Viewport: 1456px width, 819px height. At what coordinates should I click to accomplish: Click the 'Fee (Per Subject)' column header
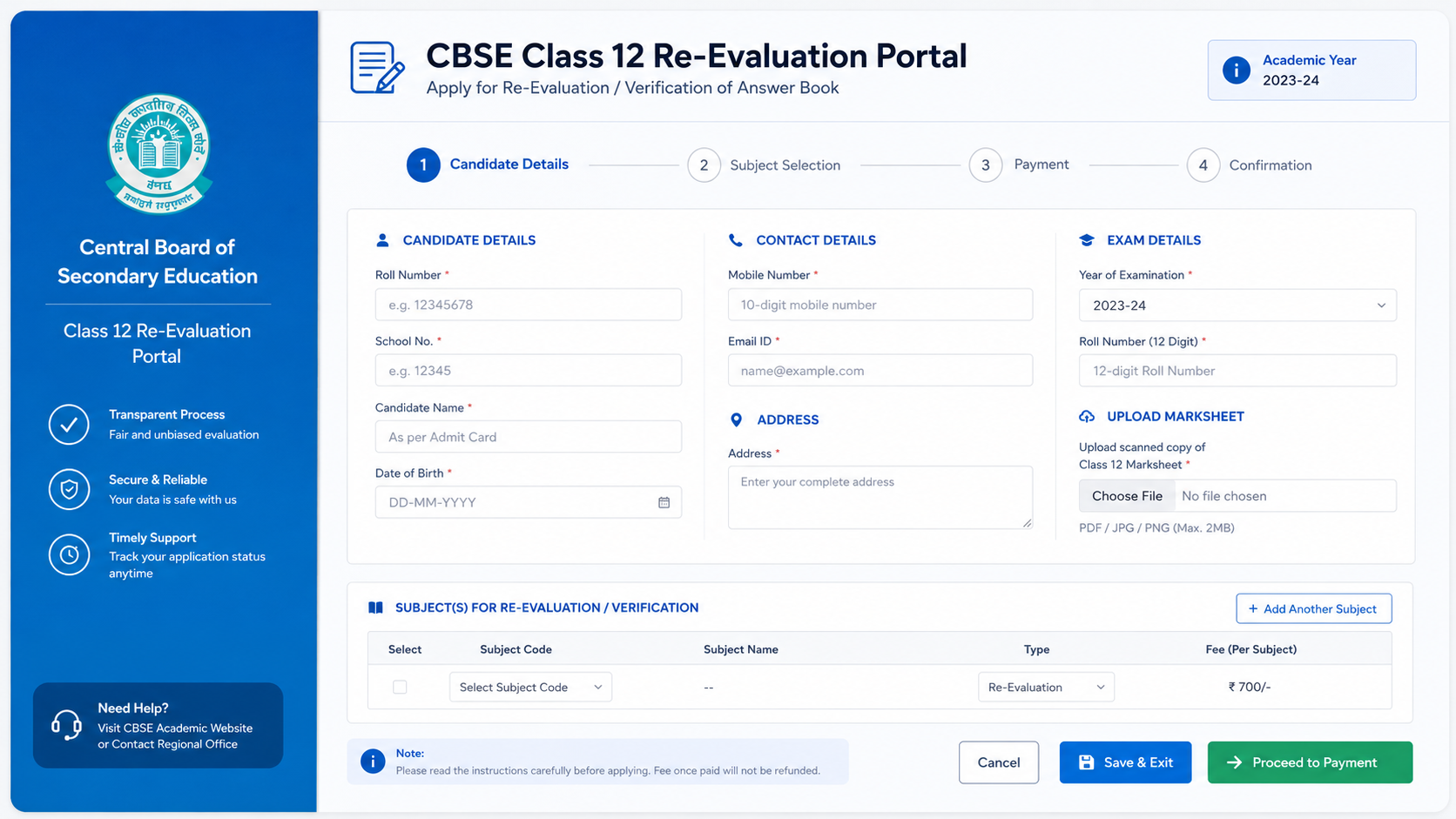pyautogui.click(x=1250, y=649)
